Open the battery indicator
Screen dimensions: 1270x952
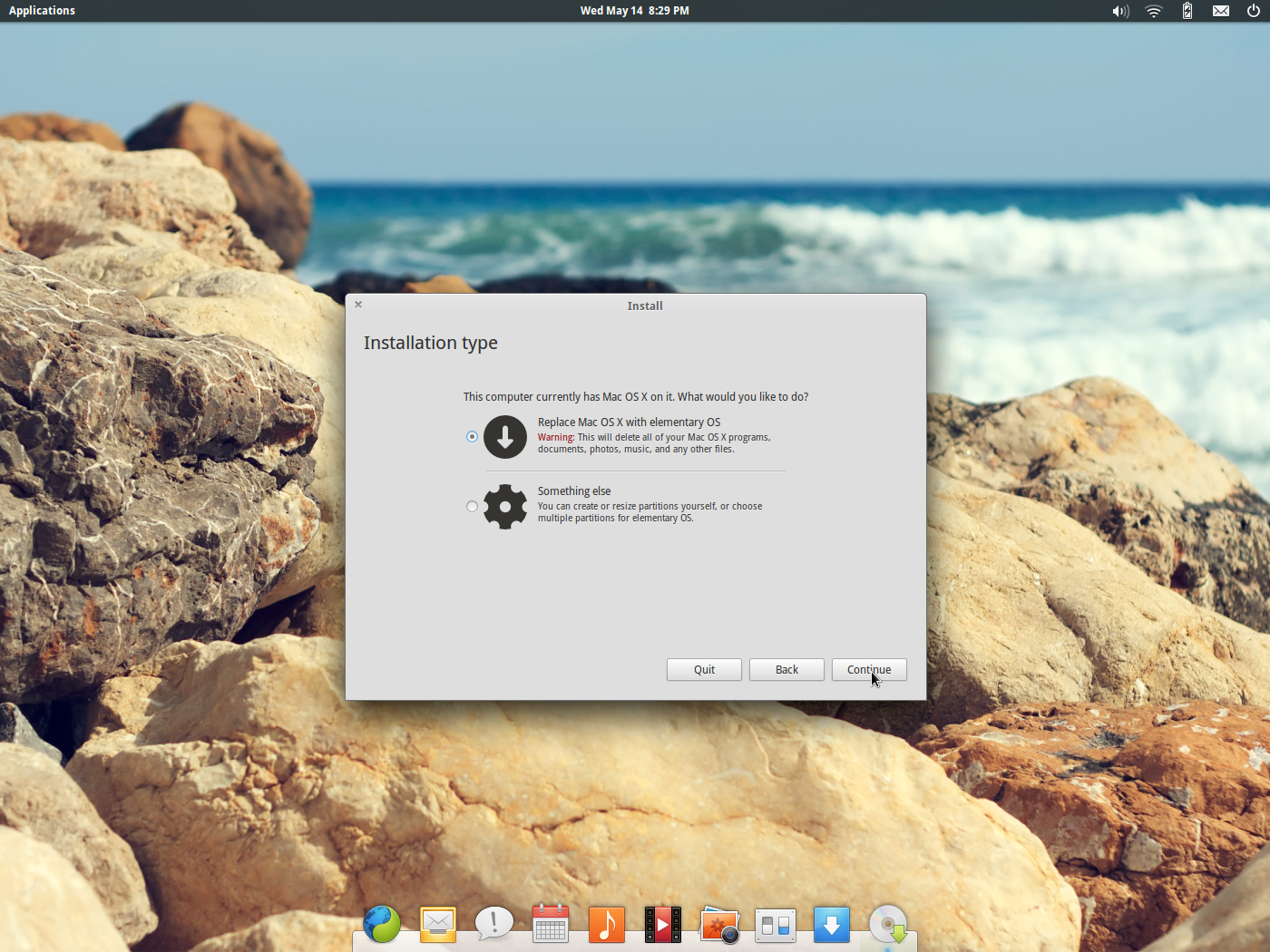pos(1187,11)
